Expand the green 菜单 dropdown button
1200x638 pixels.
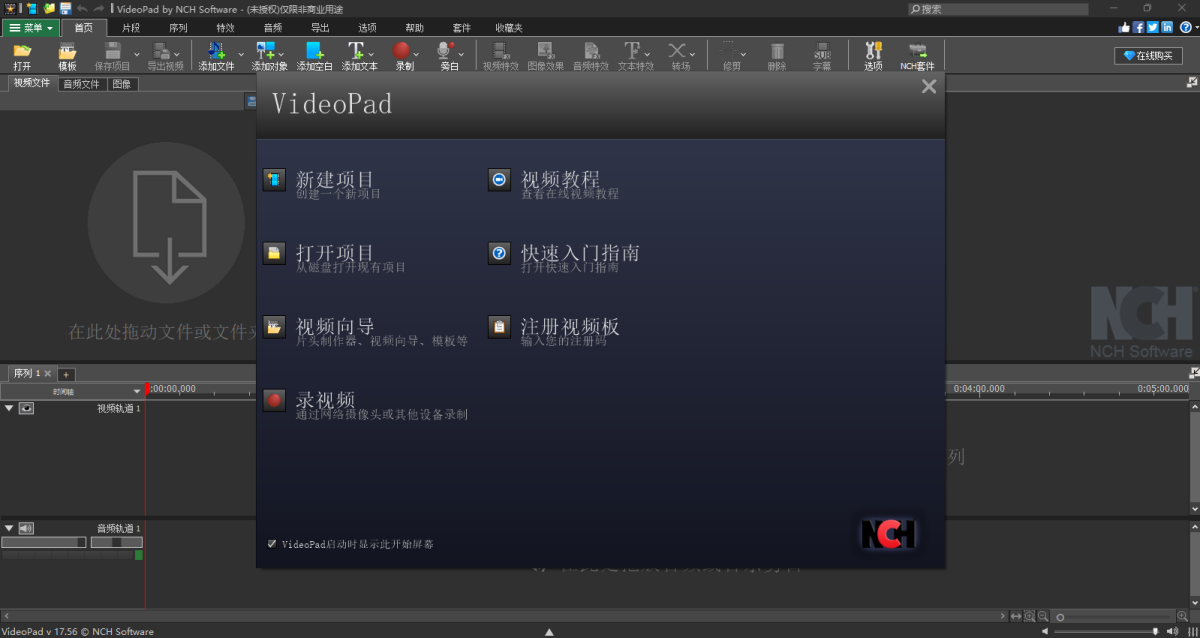30,28
